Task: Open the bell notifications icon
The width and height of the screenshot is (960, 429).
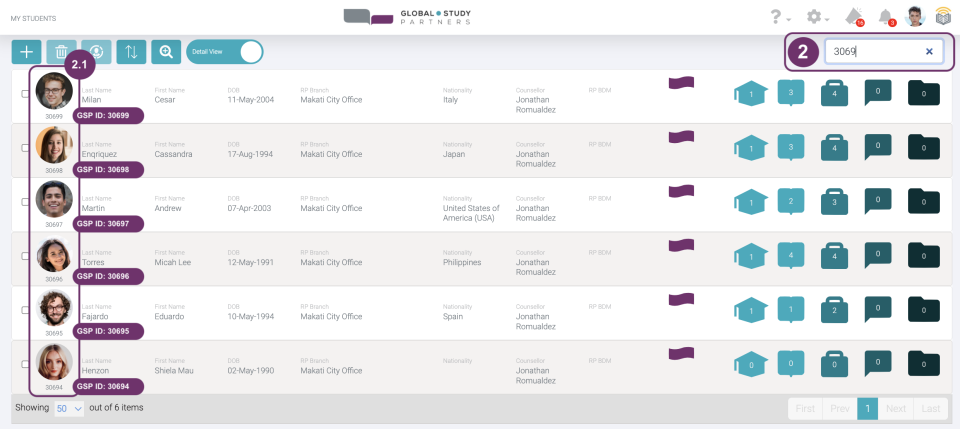Action: pyautogui.click(x=885, y=16)
